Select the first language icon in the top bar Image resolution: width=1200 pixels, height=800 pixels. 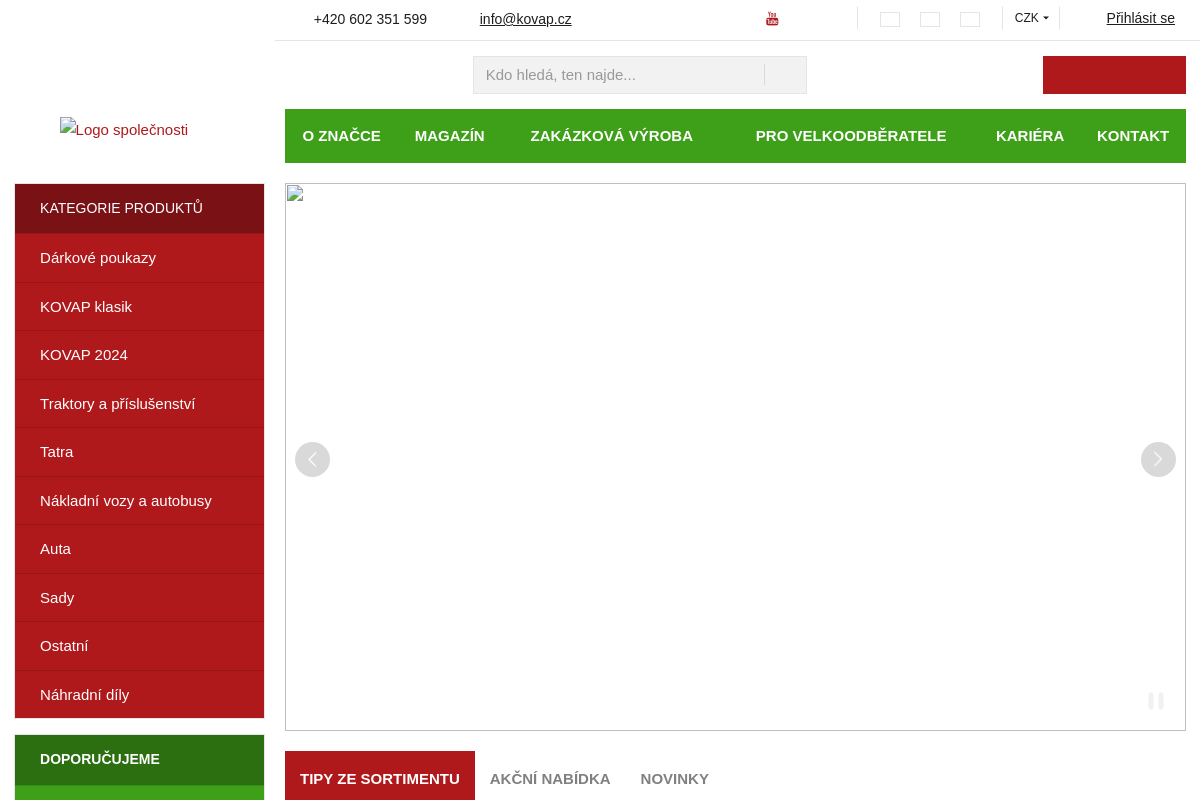pyautogui.click(x=890, y=19)
